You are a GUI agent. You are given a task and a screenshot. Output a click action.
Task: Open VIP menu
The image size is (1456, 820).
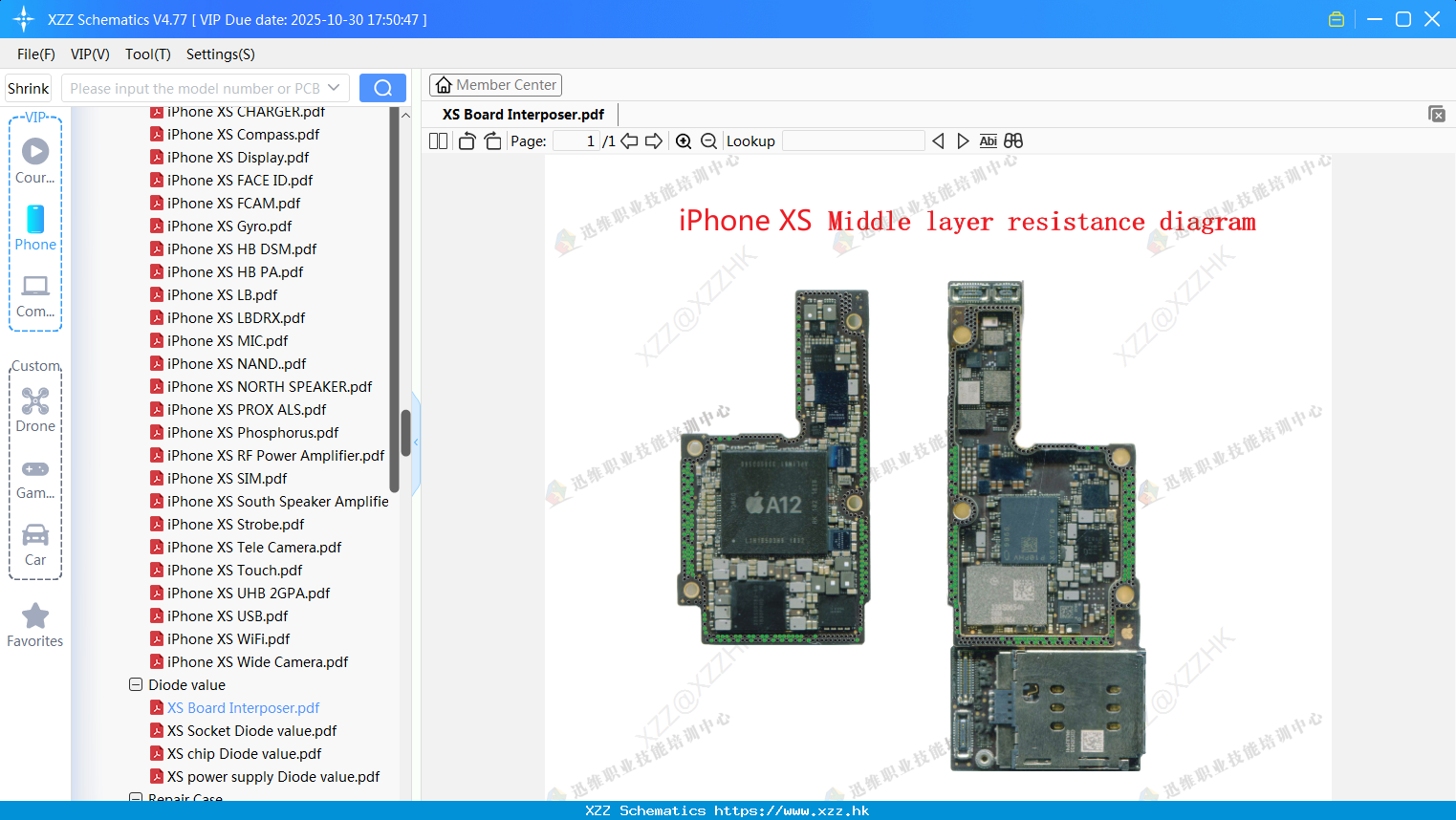click(90, 54)
